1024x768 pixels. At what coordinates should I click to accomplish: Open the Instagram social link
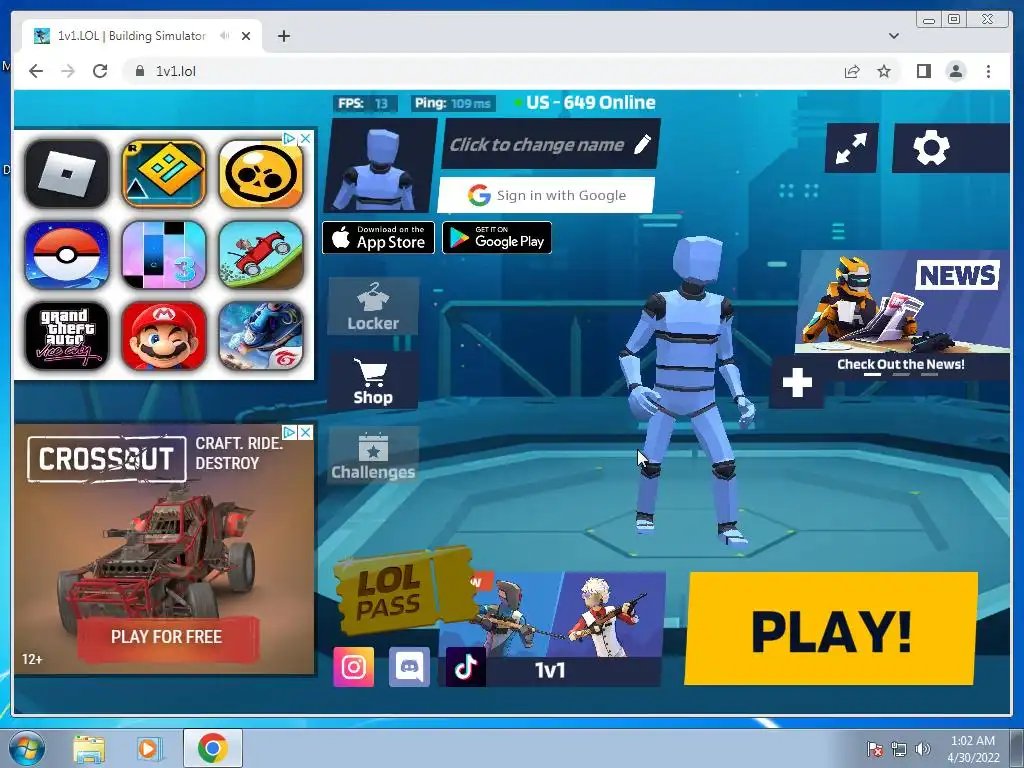(353, 667)
